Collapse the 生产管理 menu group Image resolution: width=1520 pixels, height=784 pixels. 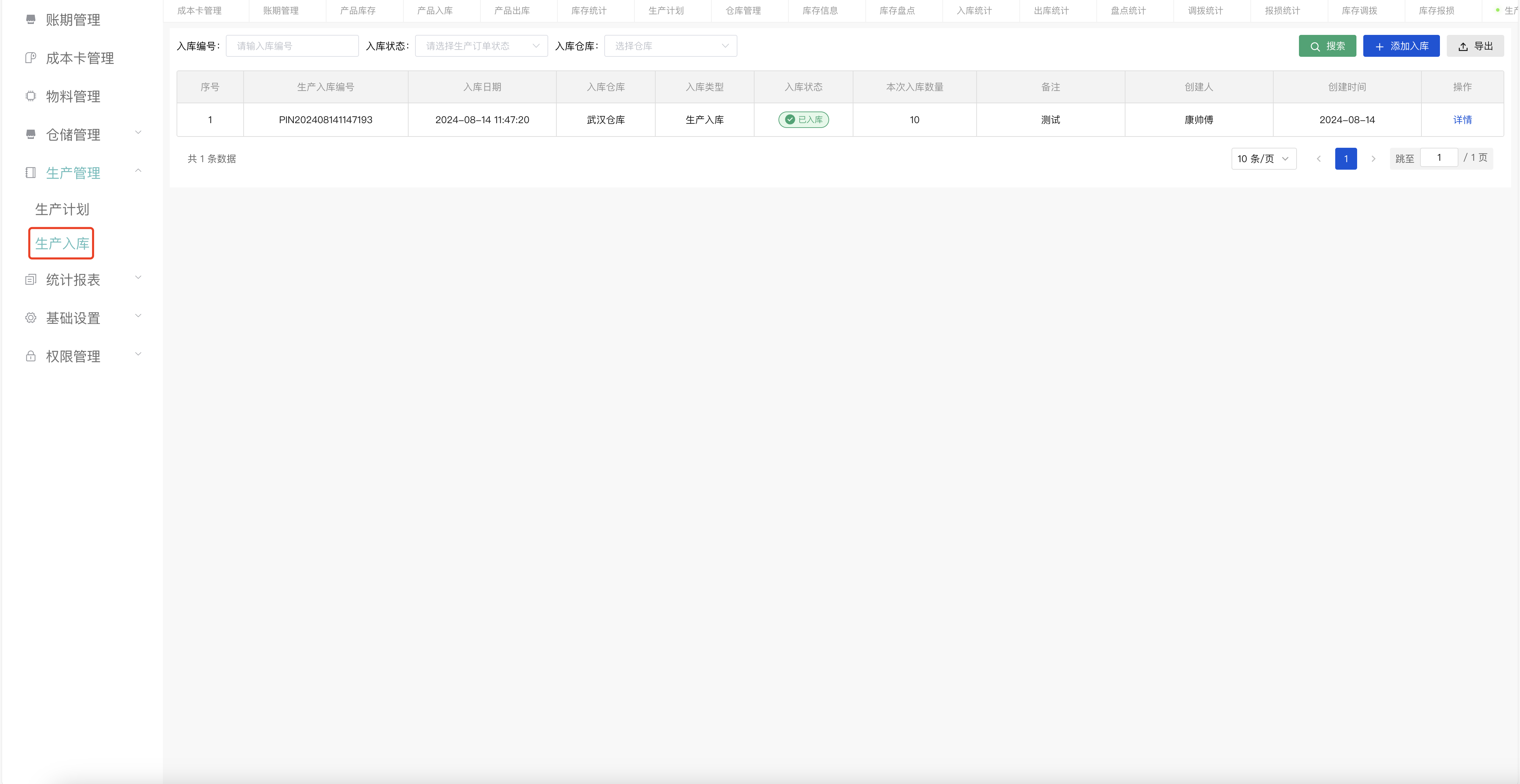138,170
